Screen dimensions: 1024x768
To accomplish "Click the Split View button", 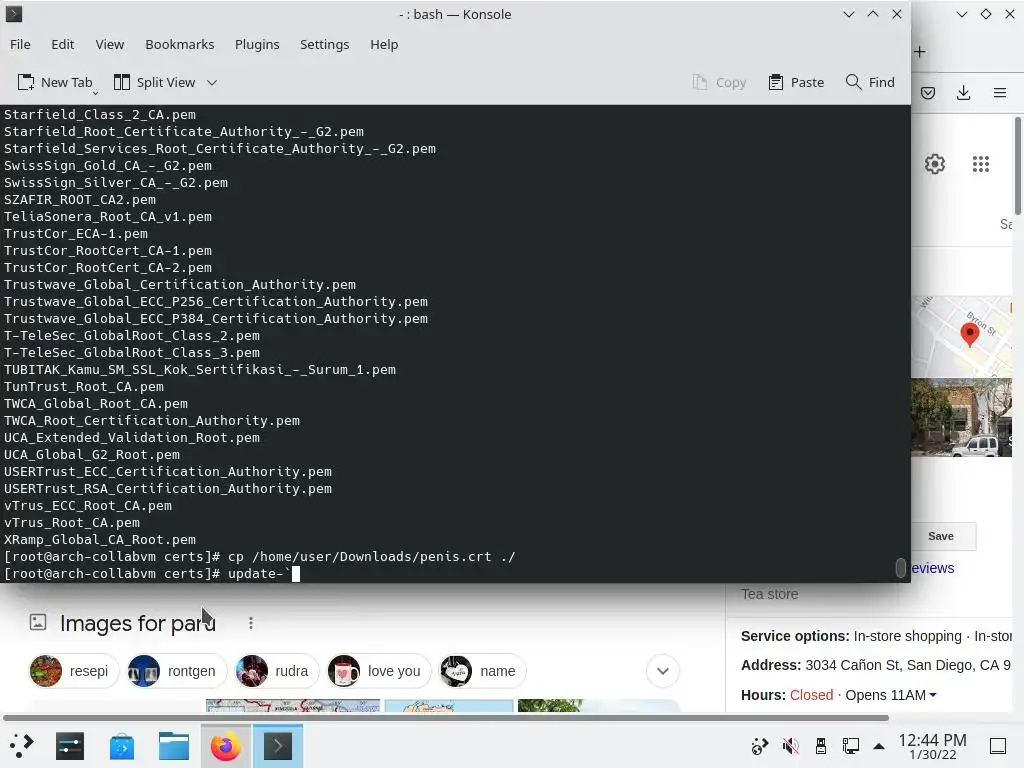I will (155, 82).
